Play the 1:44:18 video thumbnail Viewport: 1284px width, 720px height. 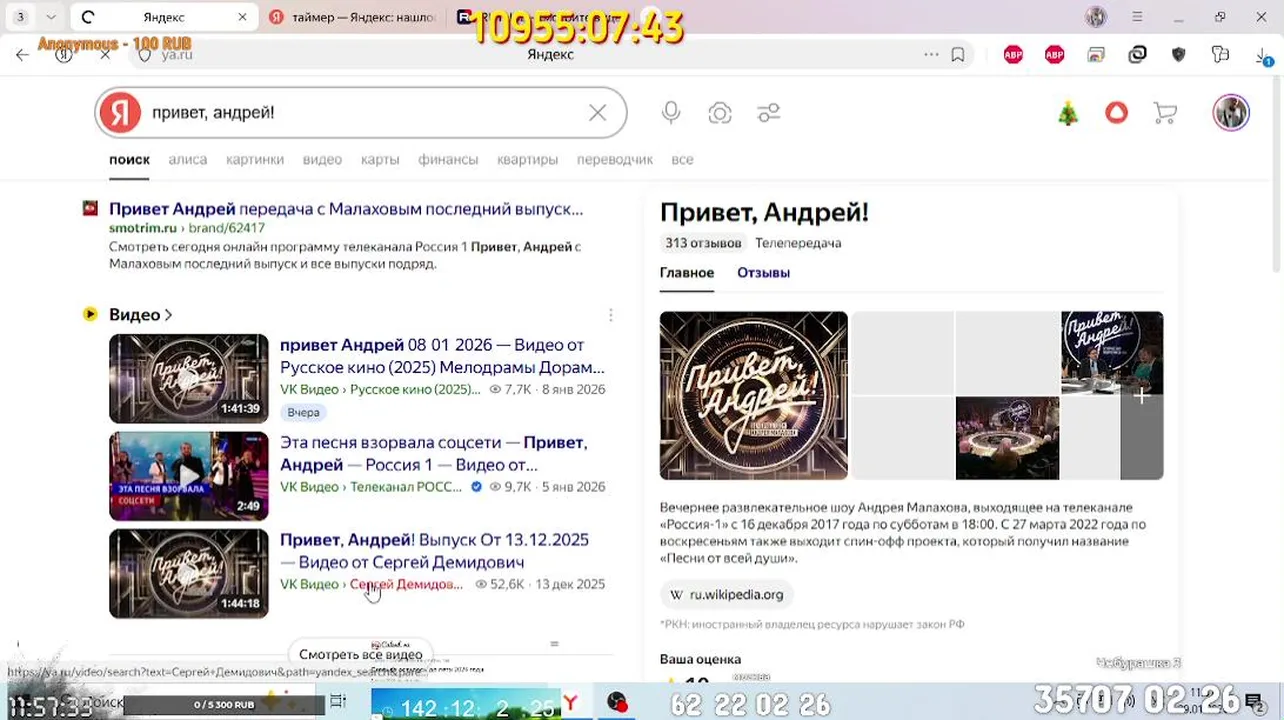(x=189, y=574)
